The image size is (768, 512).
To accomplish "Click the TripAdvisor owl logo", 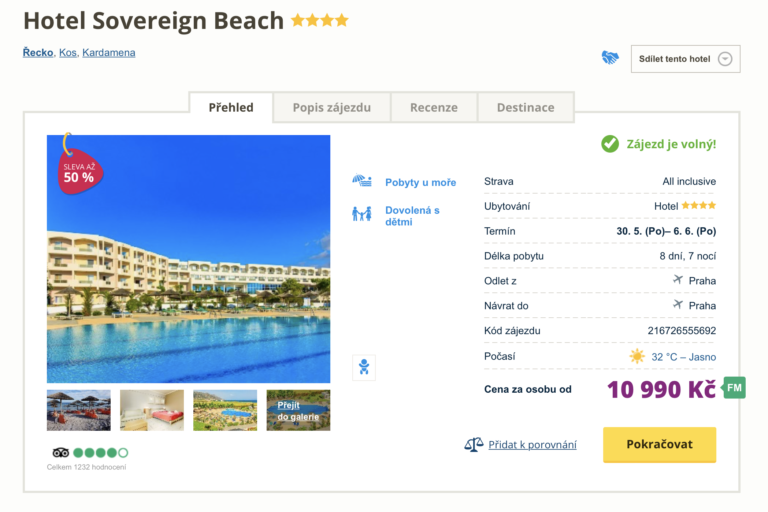I will click(x=60, y=452).
